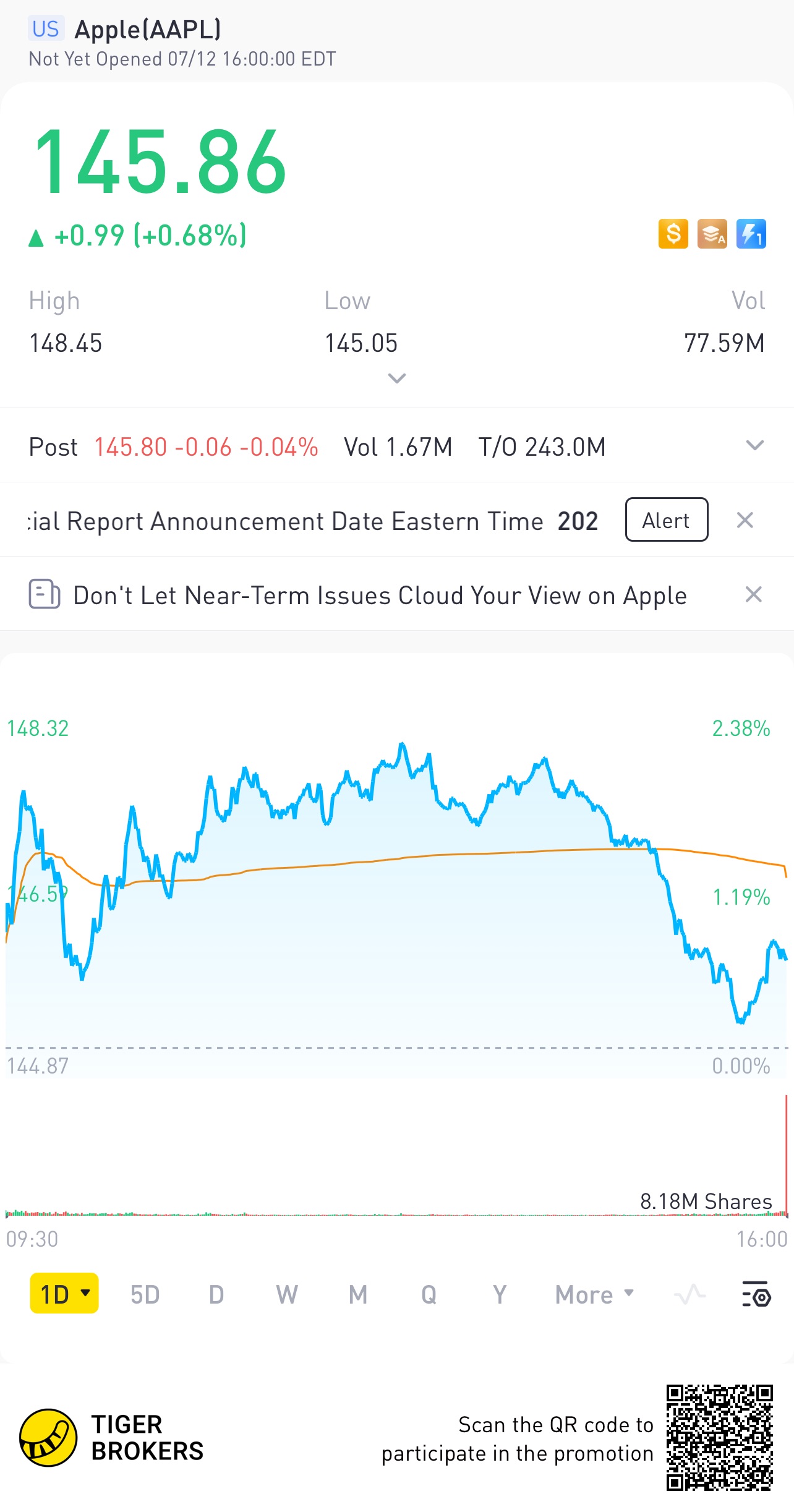794x1512 pixels.
Task: Tap the stacked coins margin icon
Action: point(712,234)
